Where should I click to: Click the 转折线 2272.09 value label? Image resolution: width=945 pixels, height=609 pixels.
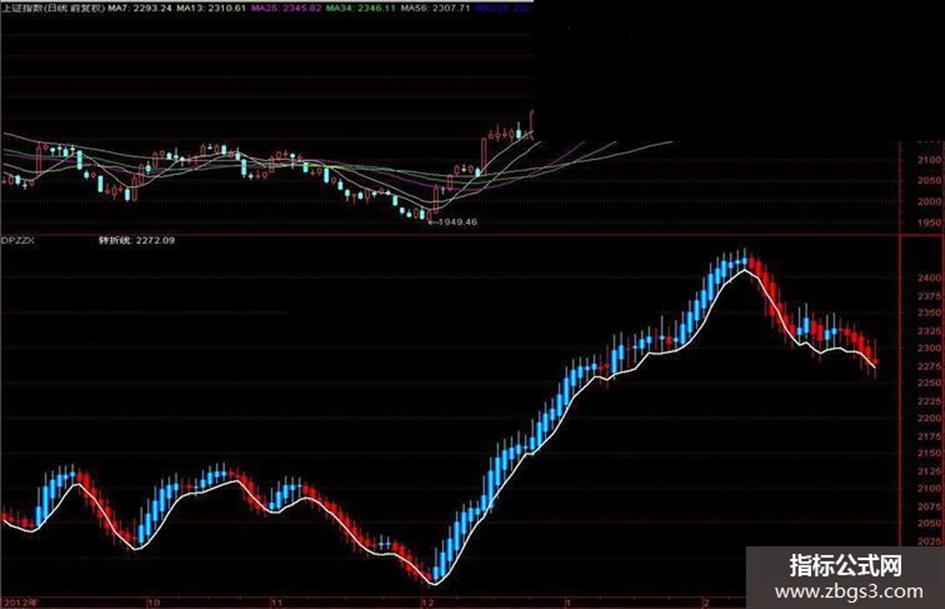[137, 240]
